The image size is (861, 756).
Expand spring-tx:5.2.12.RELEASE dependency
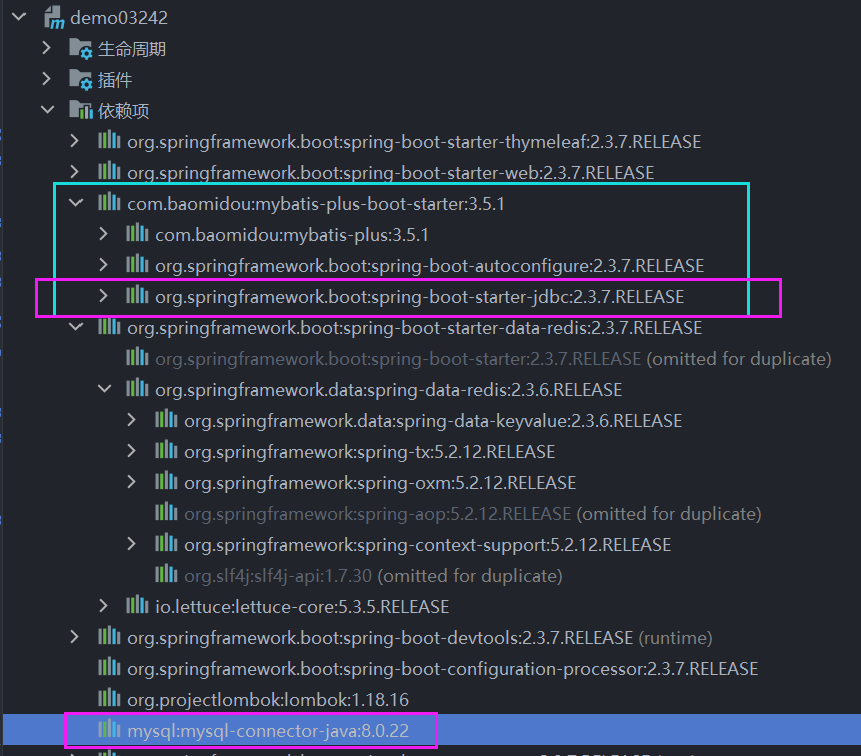(131, 451)
